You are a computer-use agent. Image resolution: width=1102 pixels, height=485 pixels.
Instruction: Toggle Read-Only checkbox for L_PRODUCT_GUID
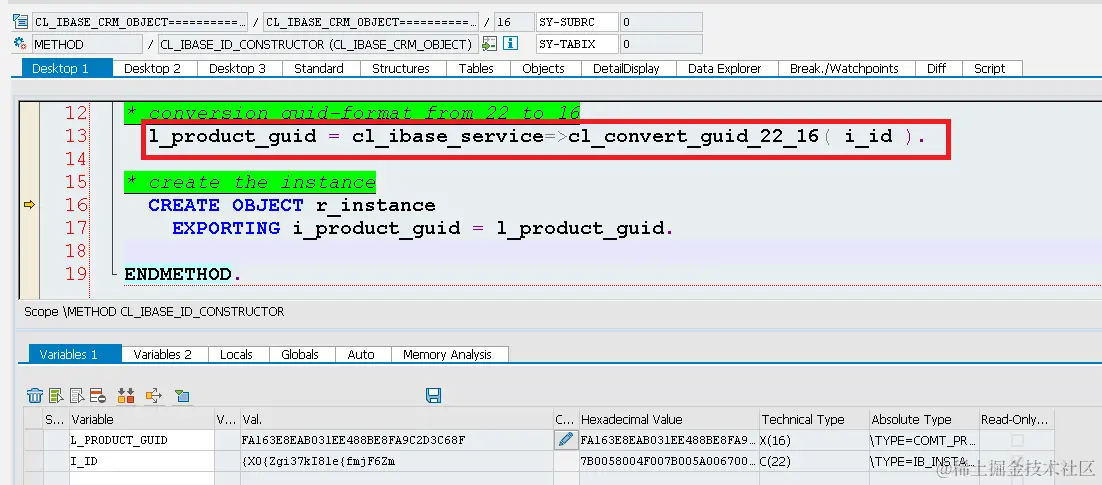[1017, 441]
